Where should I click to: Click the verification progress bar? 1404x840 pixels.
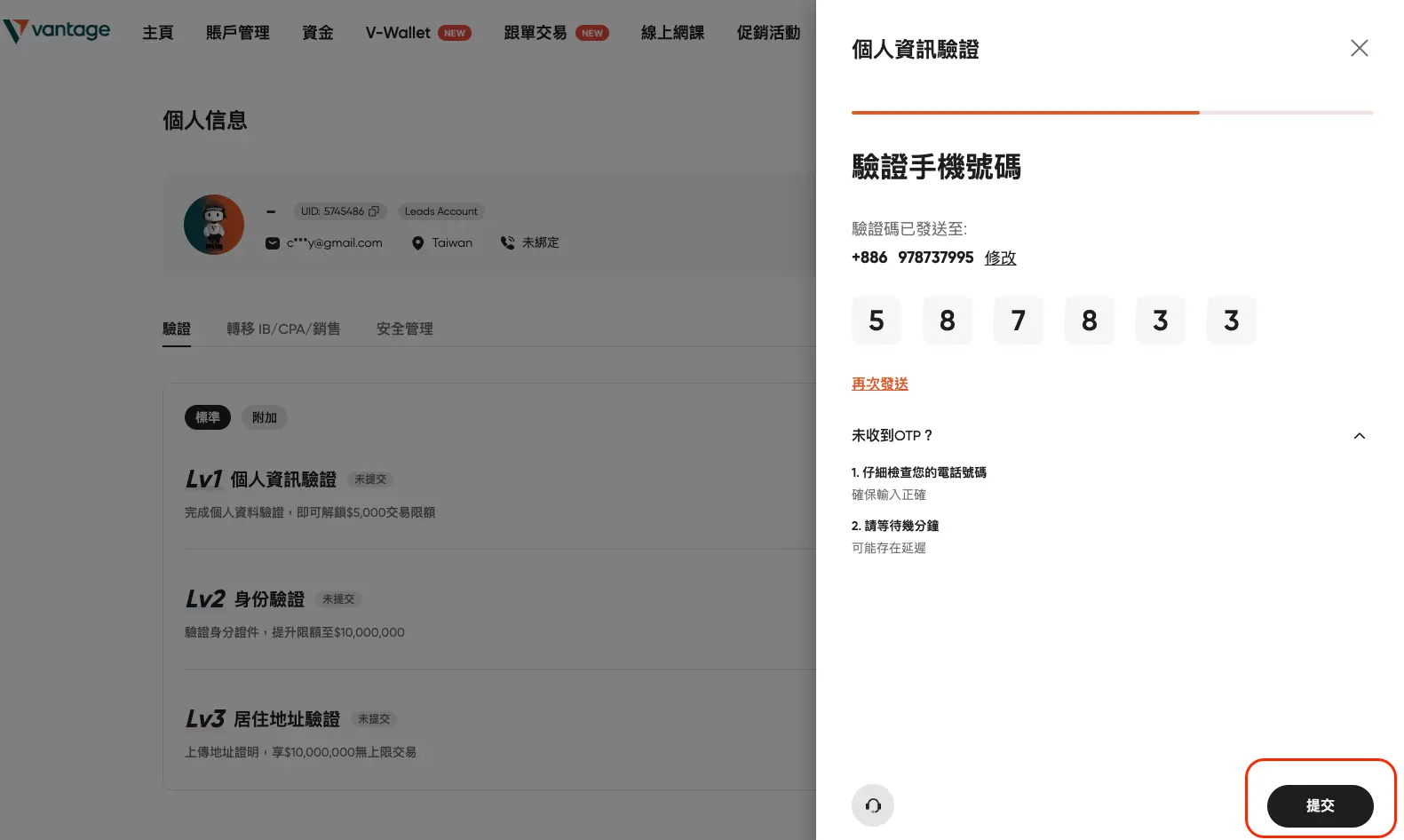(x=1112, y=113)
